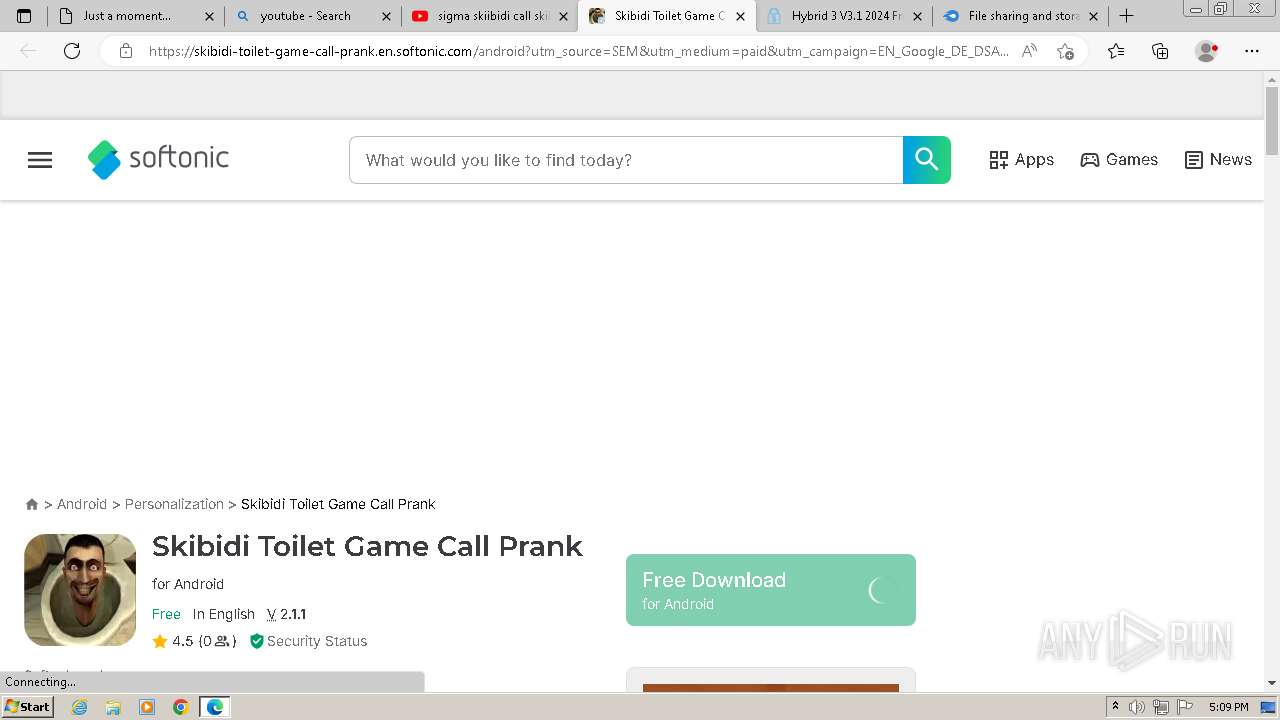Launch Internet Explorer from taskbar
Viewport: 1280px width, 720px height.
tap(80, 707)
